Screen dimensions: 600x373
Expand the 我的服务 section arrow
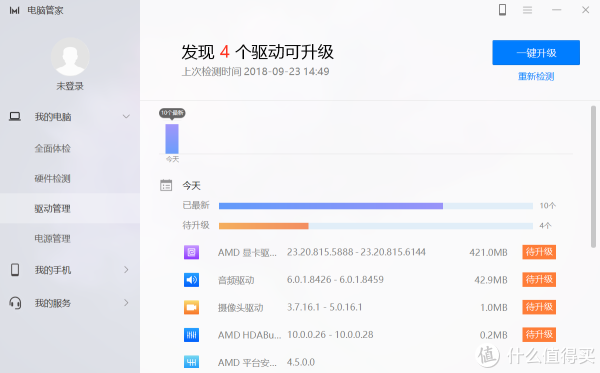pyautogui.click(x=126, y=303)
